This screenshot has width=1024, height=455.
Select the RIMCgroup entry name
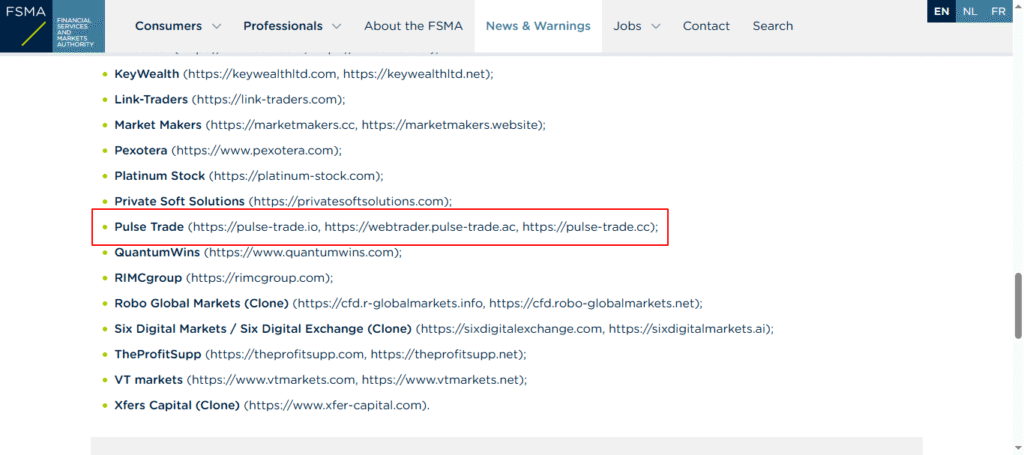point(148,277)
